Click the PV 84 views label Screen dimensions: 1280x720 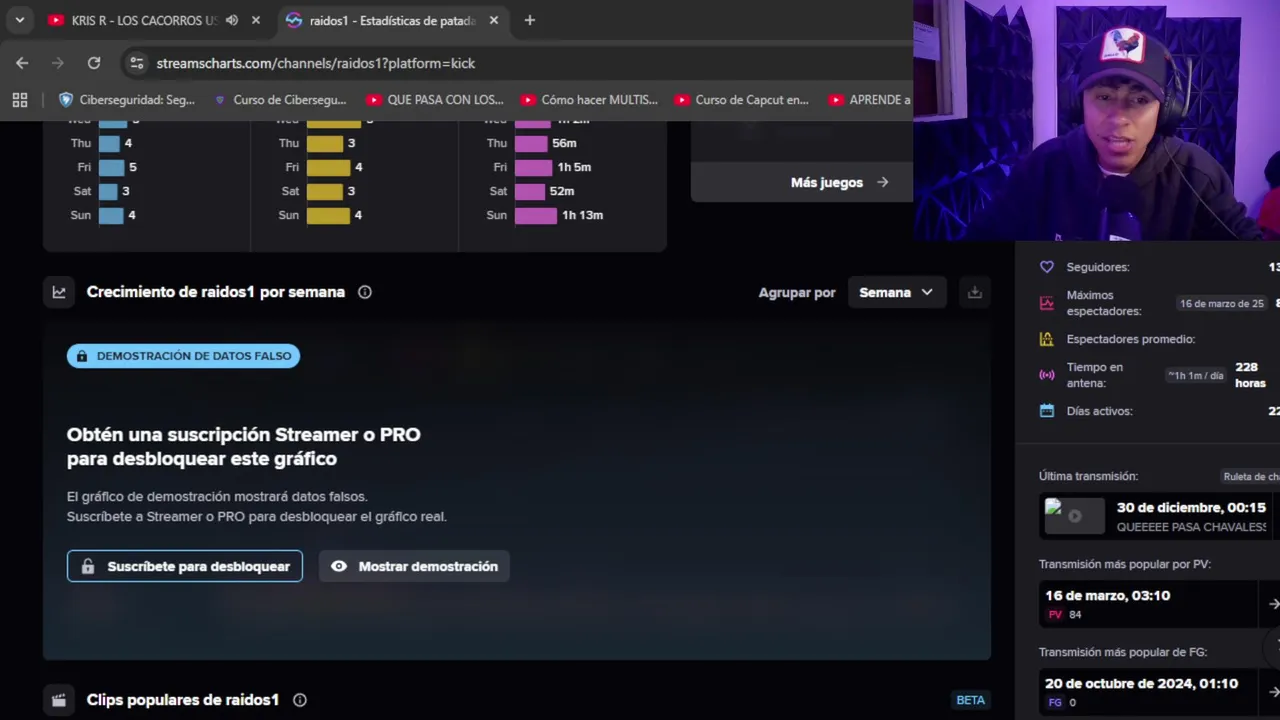[x=1065, y=615]
